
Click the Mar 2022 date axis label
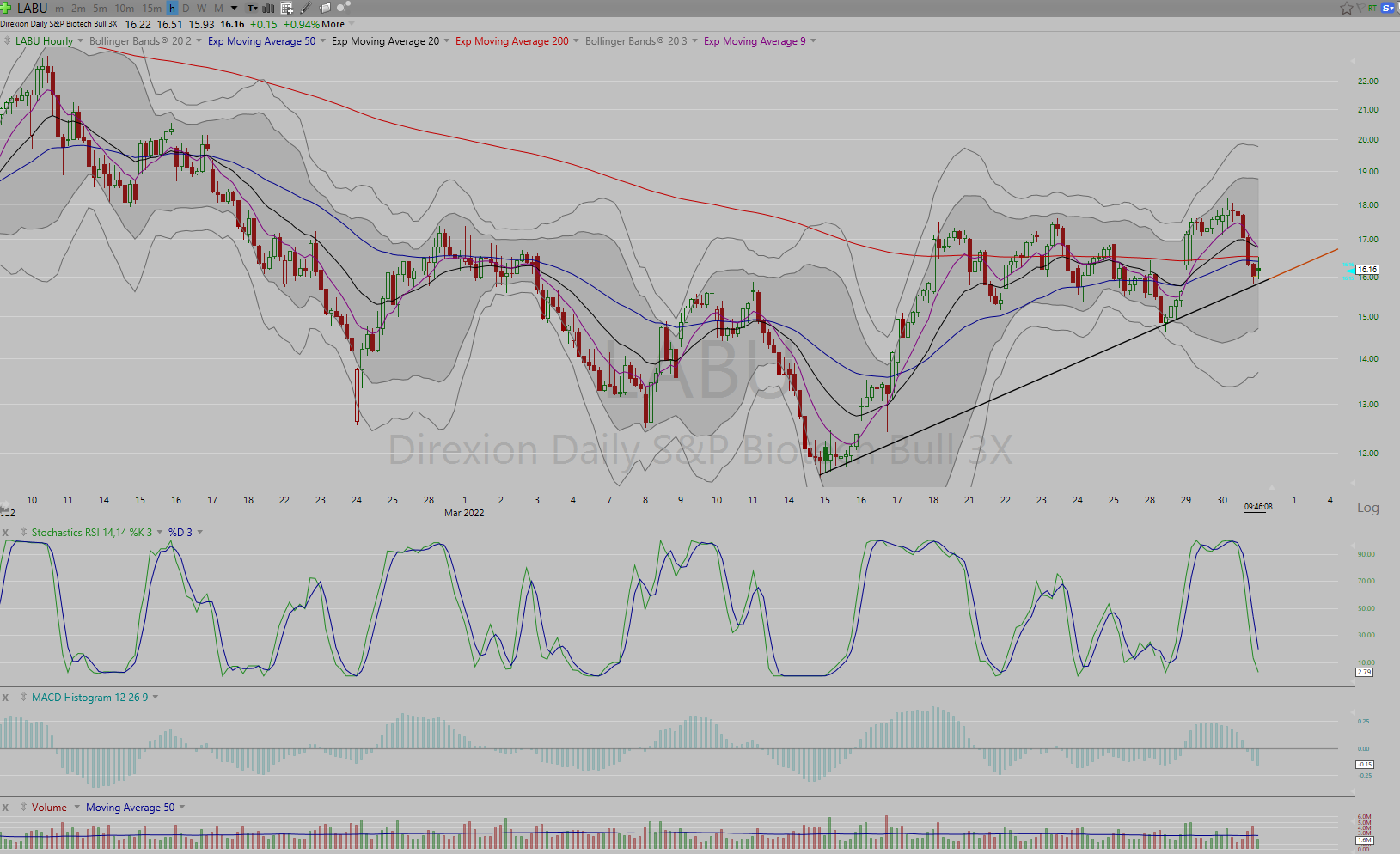point(464,513)
